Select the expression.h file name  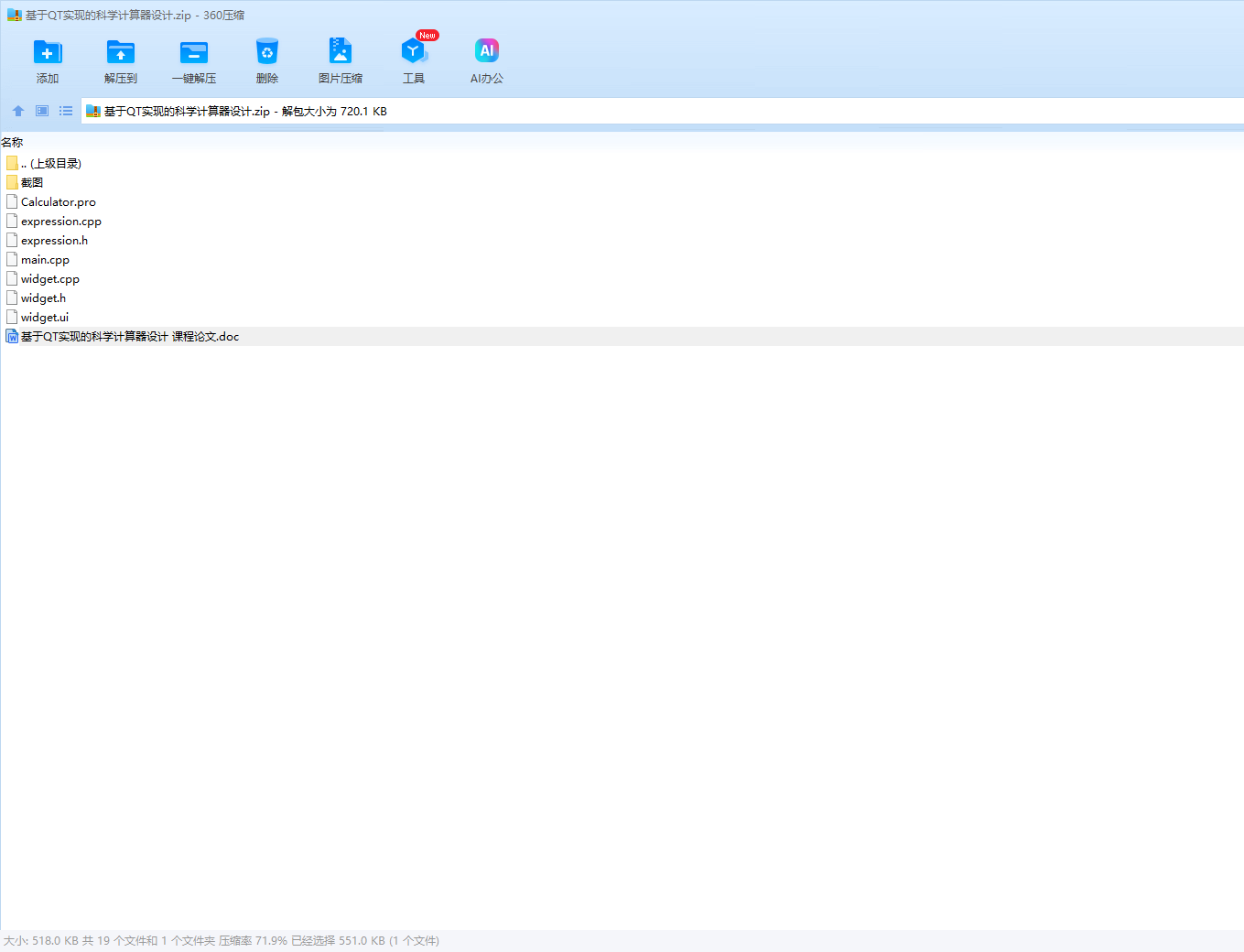[x=55, y=241]
